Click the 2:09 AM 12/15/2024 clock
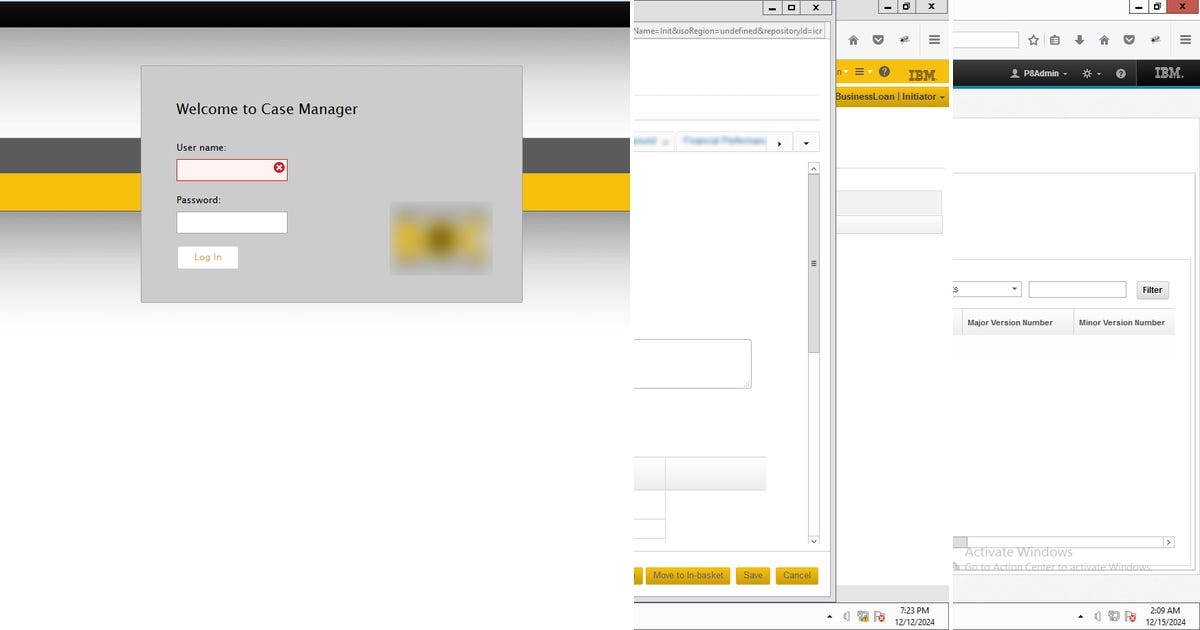 [1165, 616]
